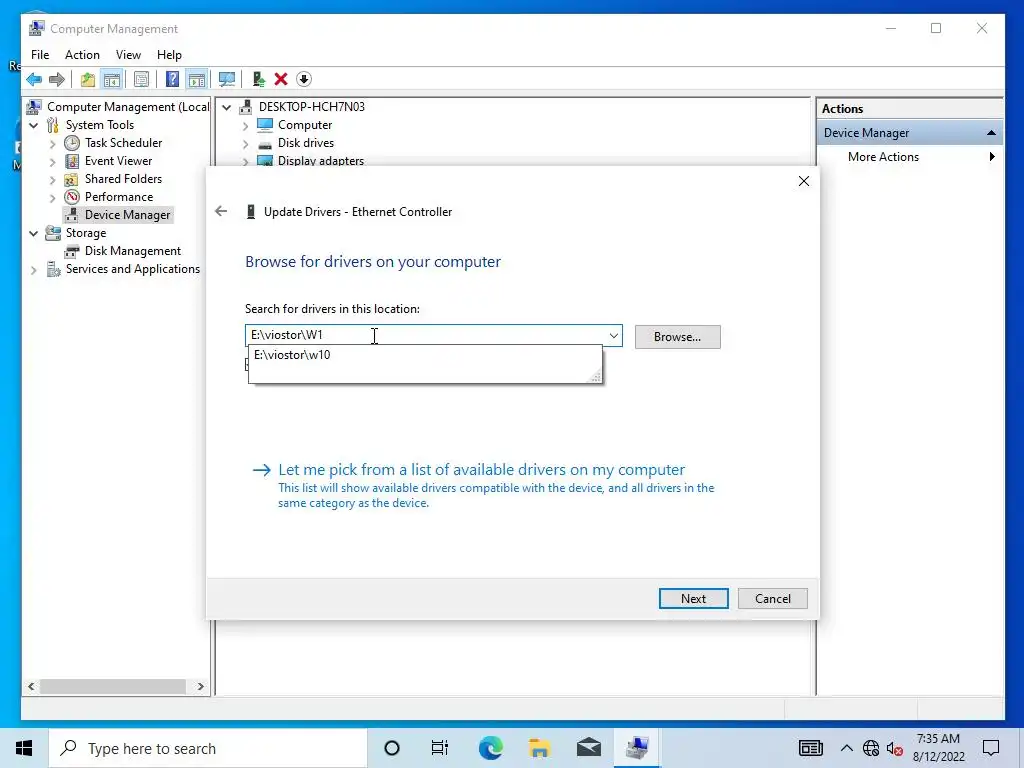Open driver location combo box dropdown arrow

tap(613, 336)
